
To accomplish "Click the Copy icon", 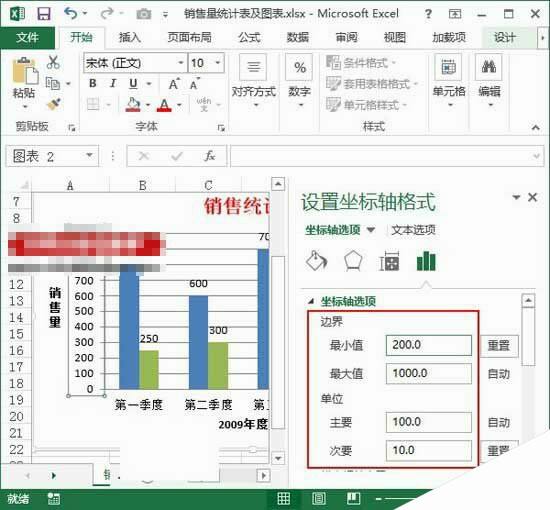I will [53, 83].
